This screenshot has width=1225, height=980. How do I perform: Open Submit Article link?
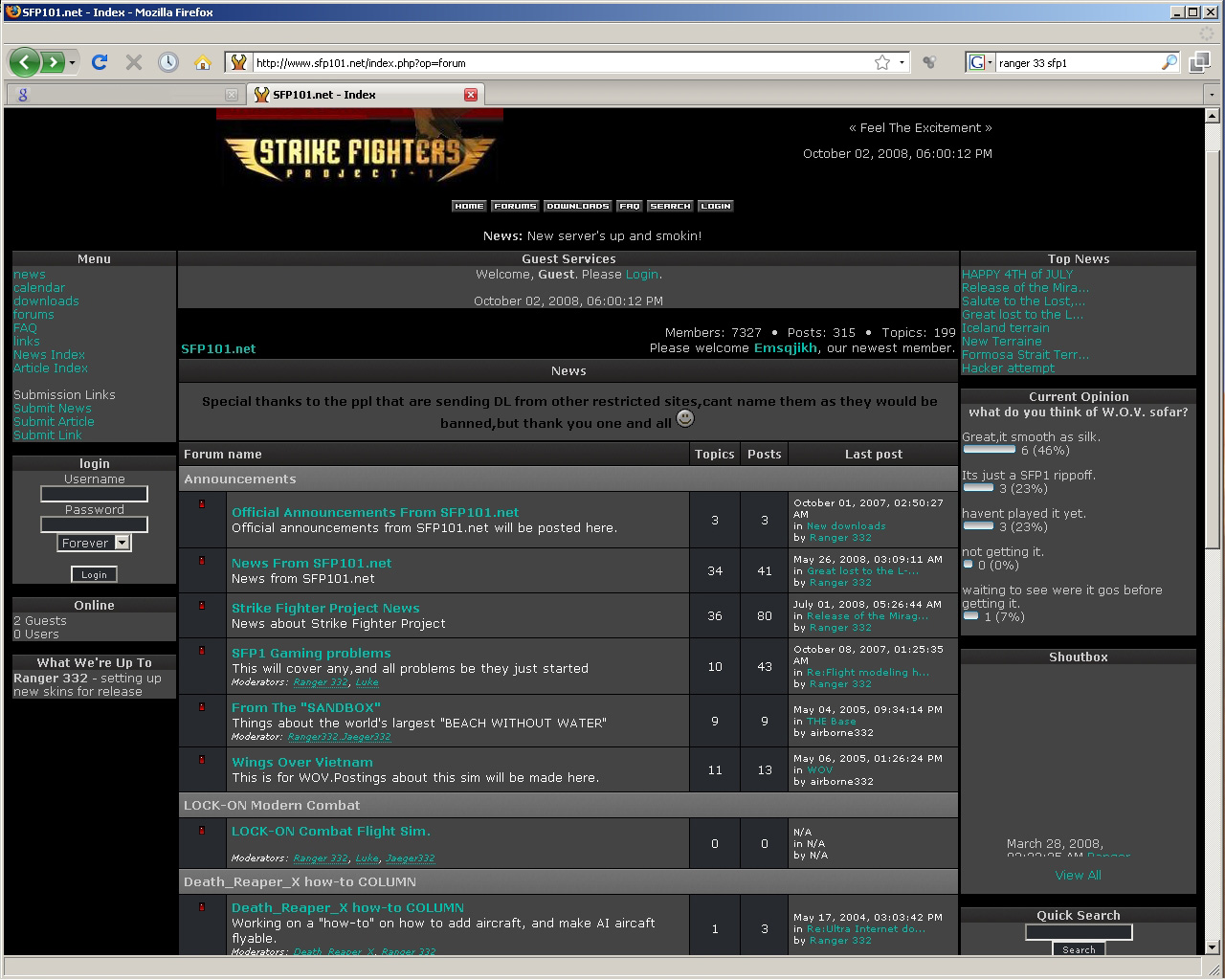coord(54,421)
